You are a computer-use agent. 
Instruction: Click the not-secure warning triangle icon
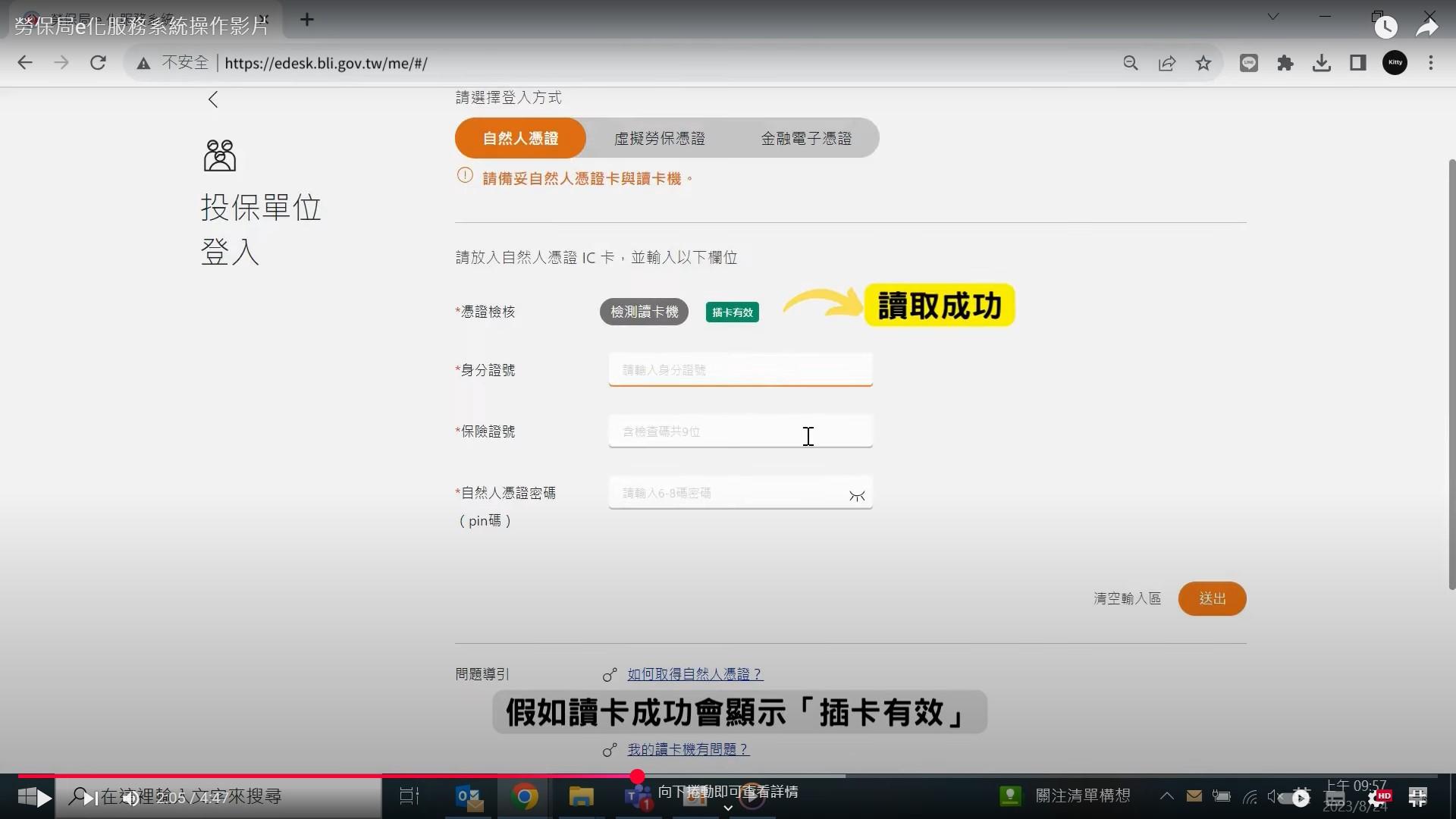pyautogui.click(x=143, y=64)
